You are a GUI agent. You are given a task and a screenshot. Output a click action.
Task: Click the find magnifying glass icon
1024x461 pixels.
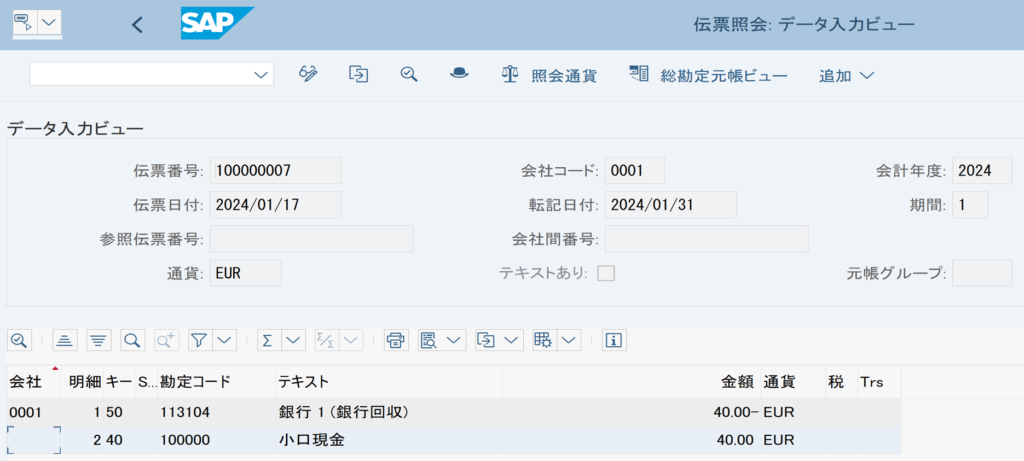(133, 340)
